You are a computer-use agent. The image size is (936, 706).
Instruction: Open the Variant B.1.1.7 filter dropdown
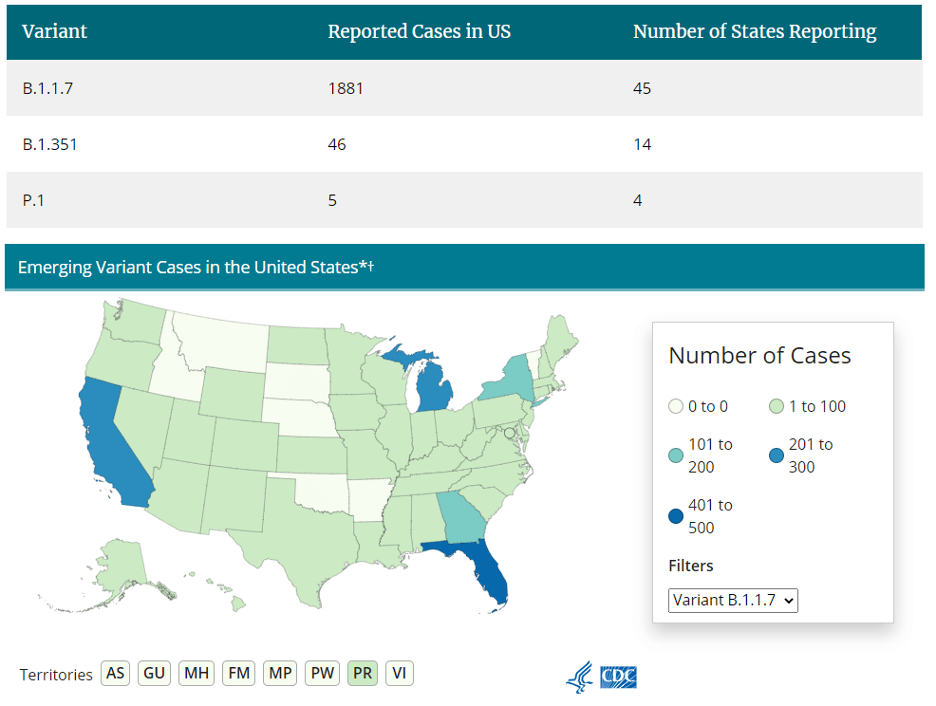pyautogui.click(x=733, y=600)
